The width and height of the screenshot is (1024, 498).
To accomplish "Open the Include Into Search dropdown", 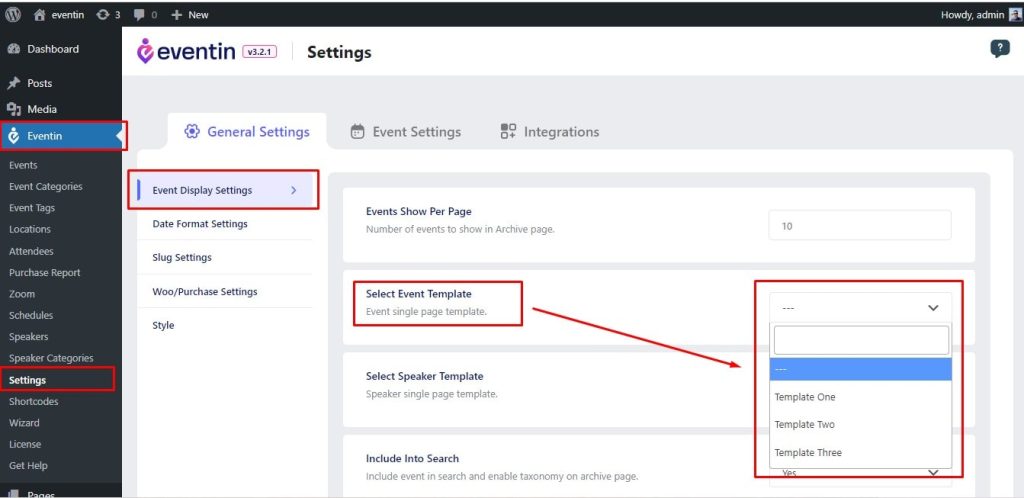I will coord(860,473).
